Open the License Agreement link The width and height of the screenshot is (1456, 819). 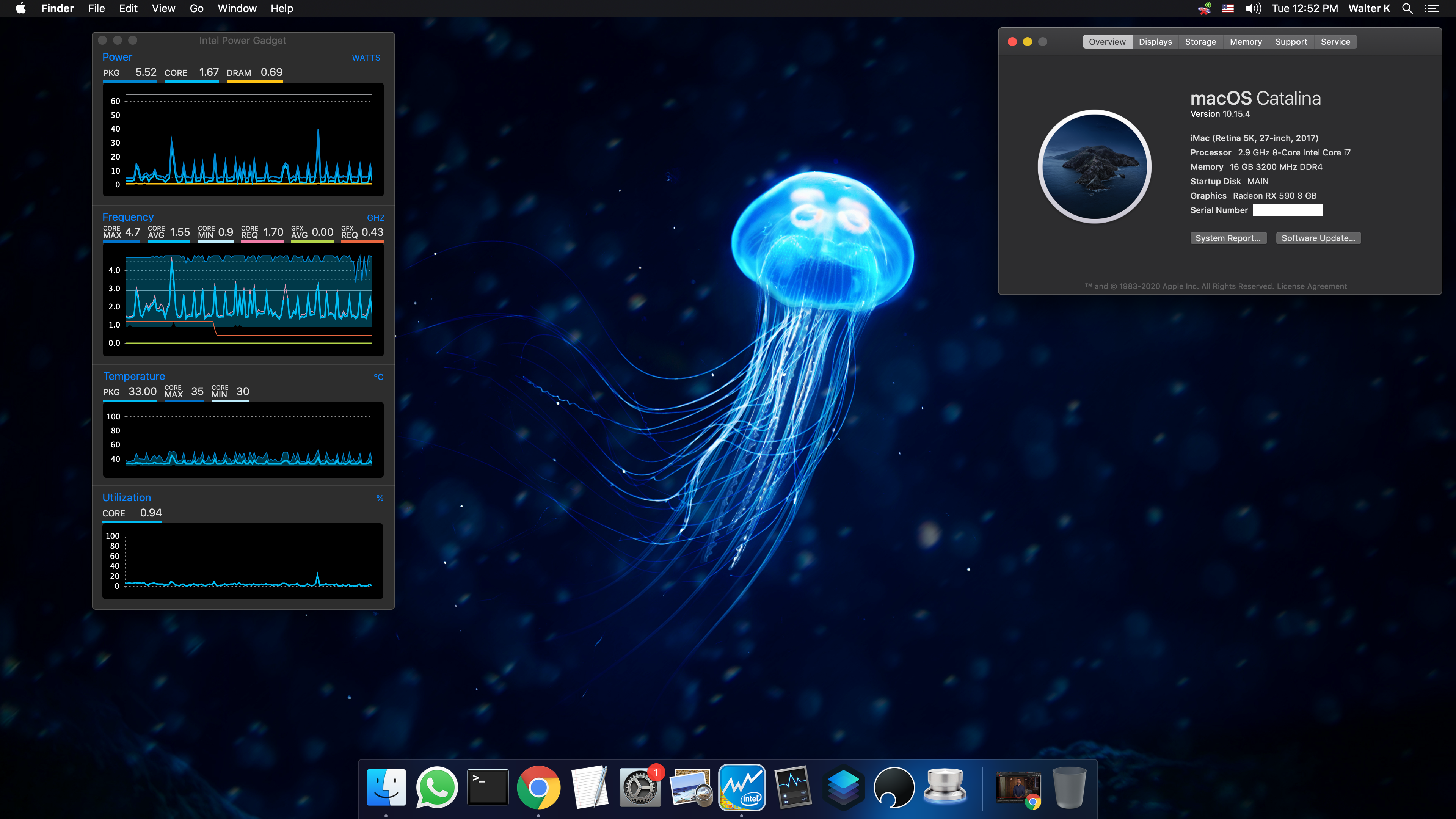1311,286
